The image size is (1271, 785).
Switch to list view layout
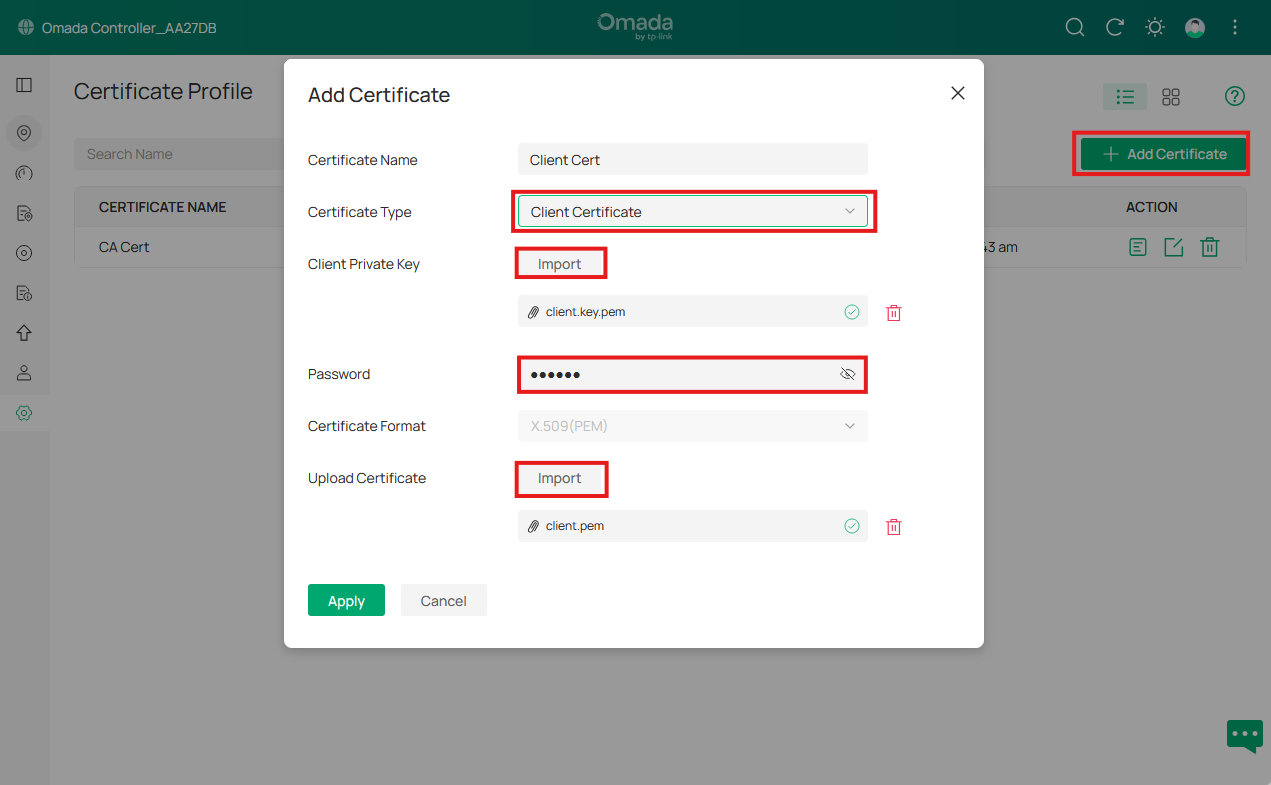[x=1124, y=96]
